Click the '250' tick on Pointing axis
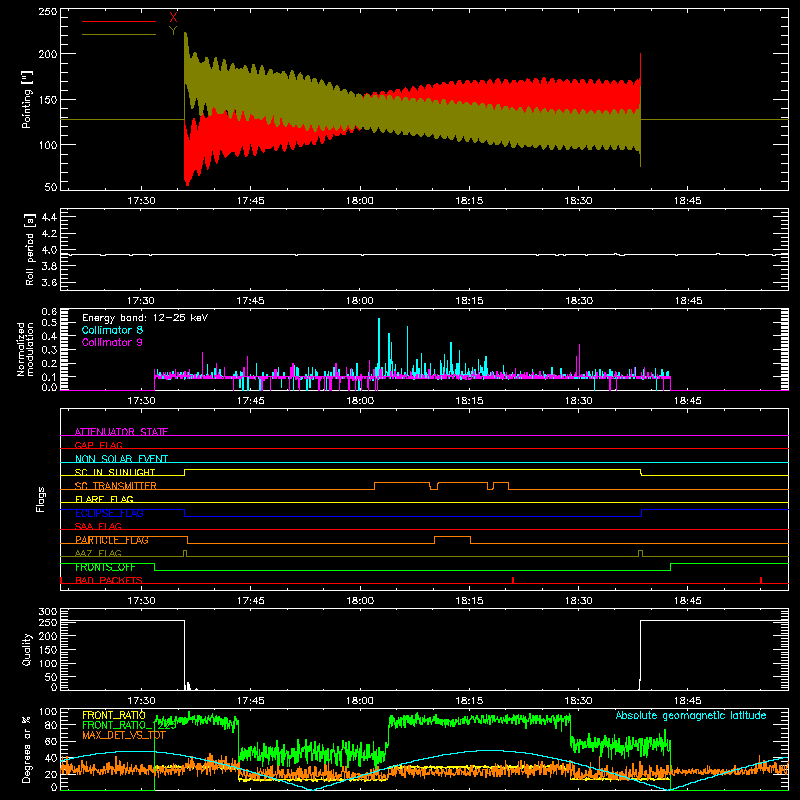 pos(47,11)
